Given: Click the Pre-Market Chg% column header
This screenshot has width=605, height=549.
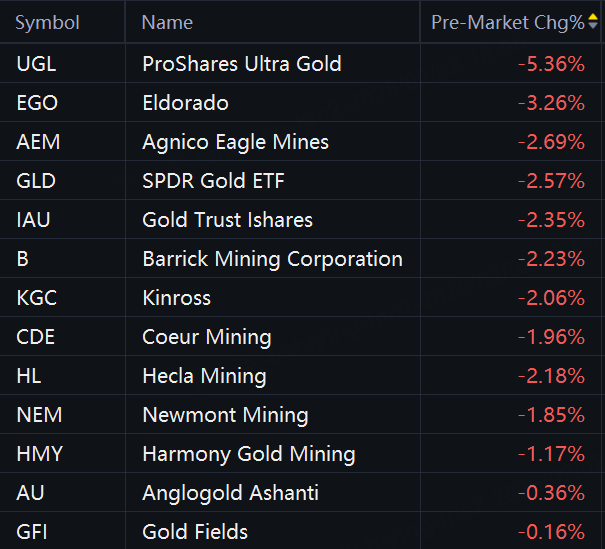Looking at the screenshot, I should [x=507, y=22].
